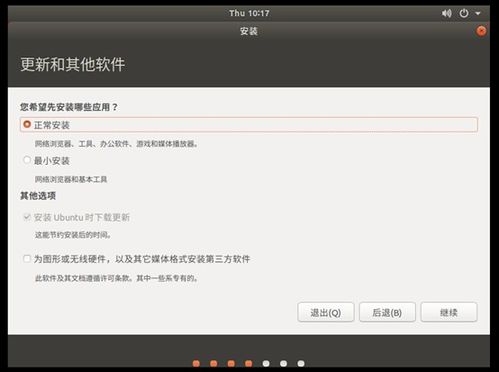This screenshot has height=372, width=499.
Task: Enable the third-party software 第三方软件 checkbox
Action: (27, 259)
